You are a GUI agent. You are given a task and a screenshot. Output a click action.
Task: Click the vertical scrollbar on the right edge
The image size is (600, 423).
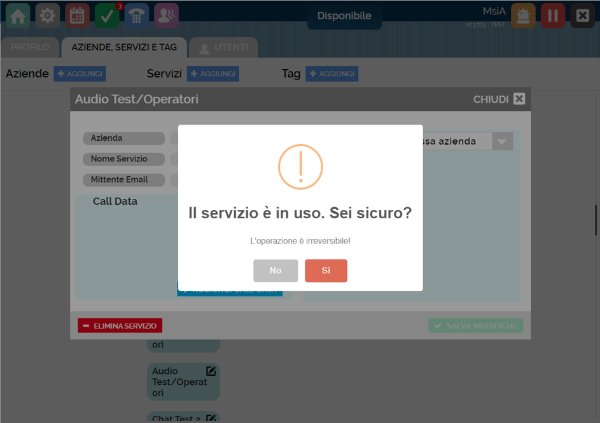[x=596, y=220]
